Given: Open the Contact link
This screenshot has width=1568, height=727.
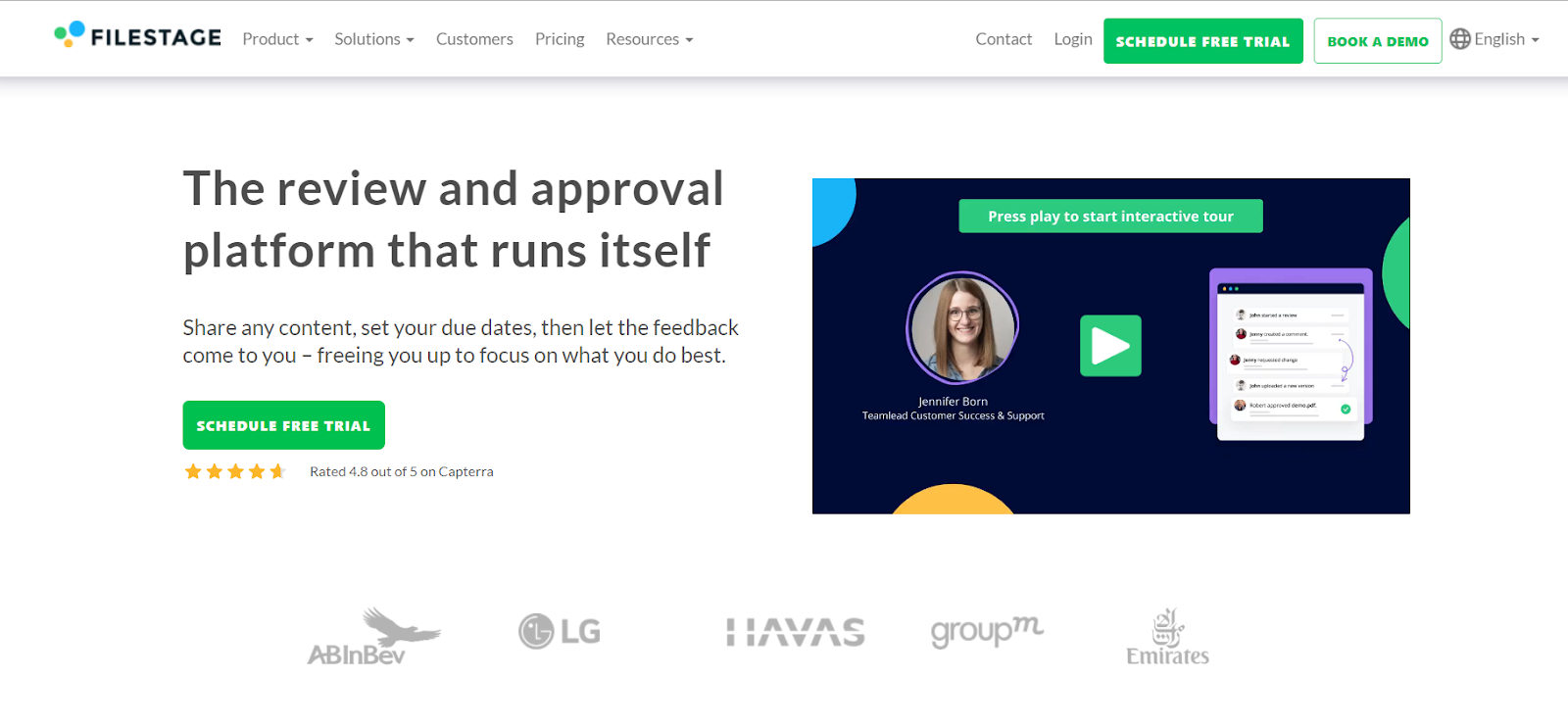Looking at the screenshot, I should (1004, 39).
